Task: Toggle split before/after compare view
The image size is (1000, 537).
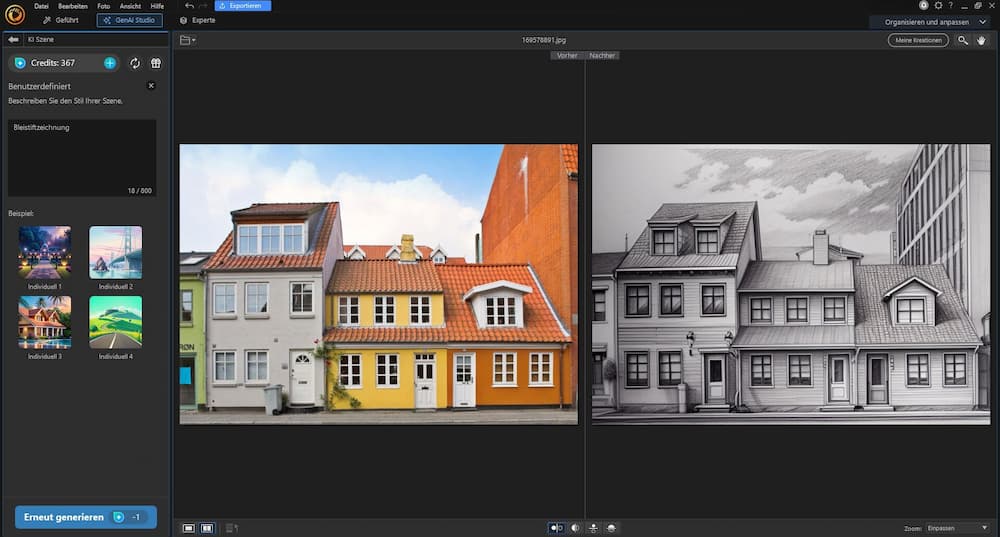Action: pos(575,528)
